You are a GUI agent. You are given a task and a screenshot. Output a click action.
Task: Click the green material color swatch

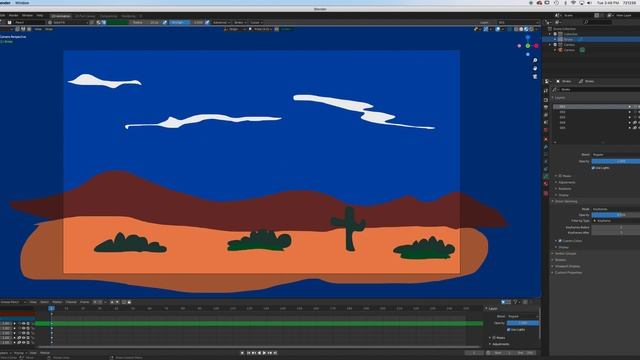(118, 22)
